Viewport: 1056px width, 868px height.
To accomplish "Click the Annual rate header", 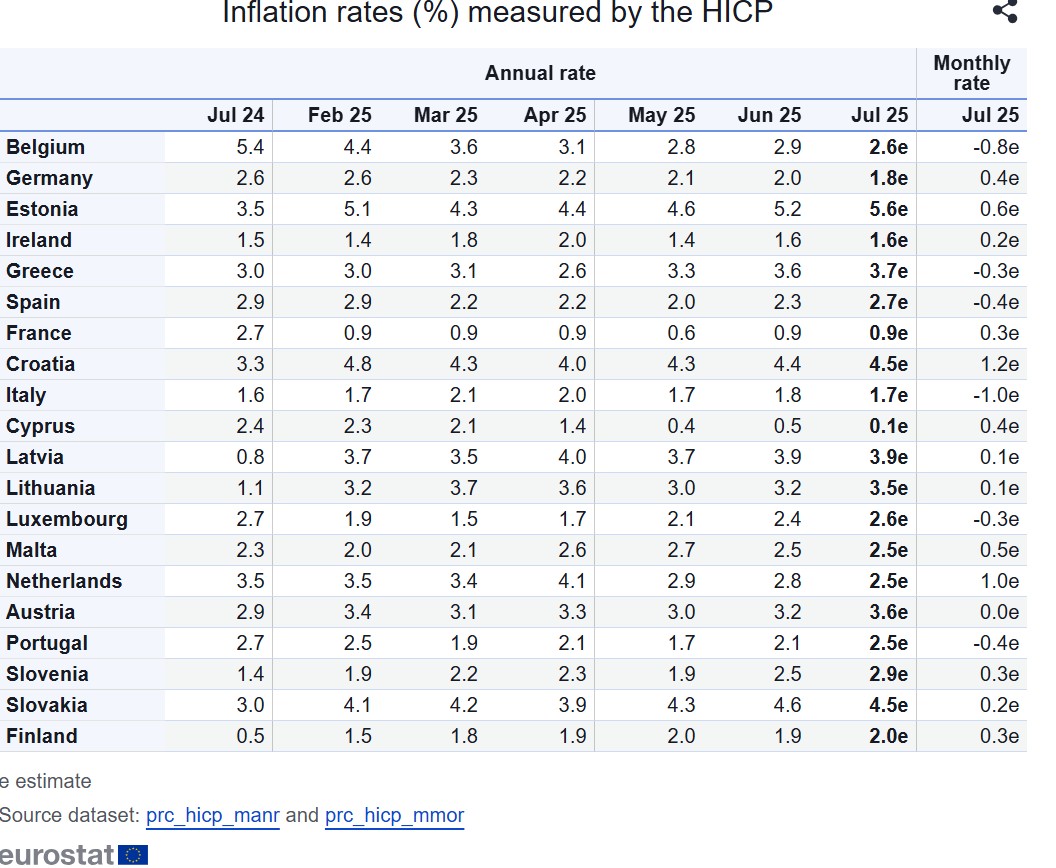I will [540, 73].
